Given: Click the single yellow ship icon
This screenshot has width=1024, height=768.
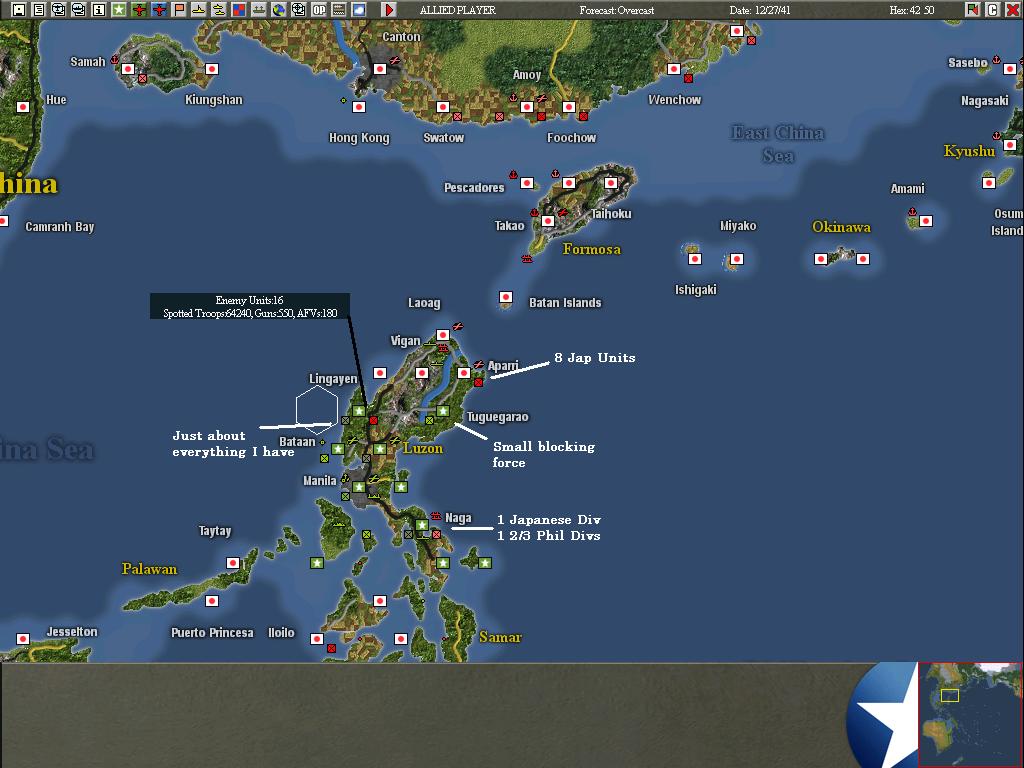Looking at the screenshot, I should [x=199, y=9].
